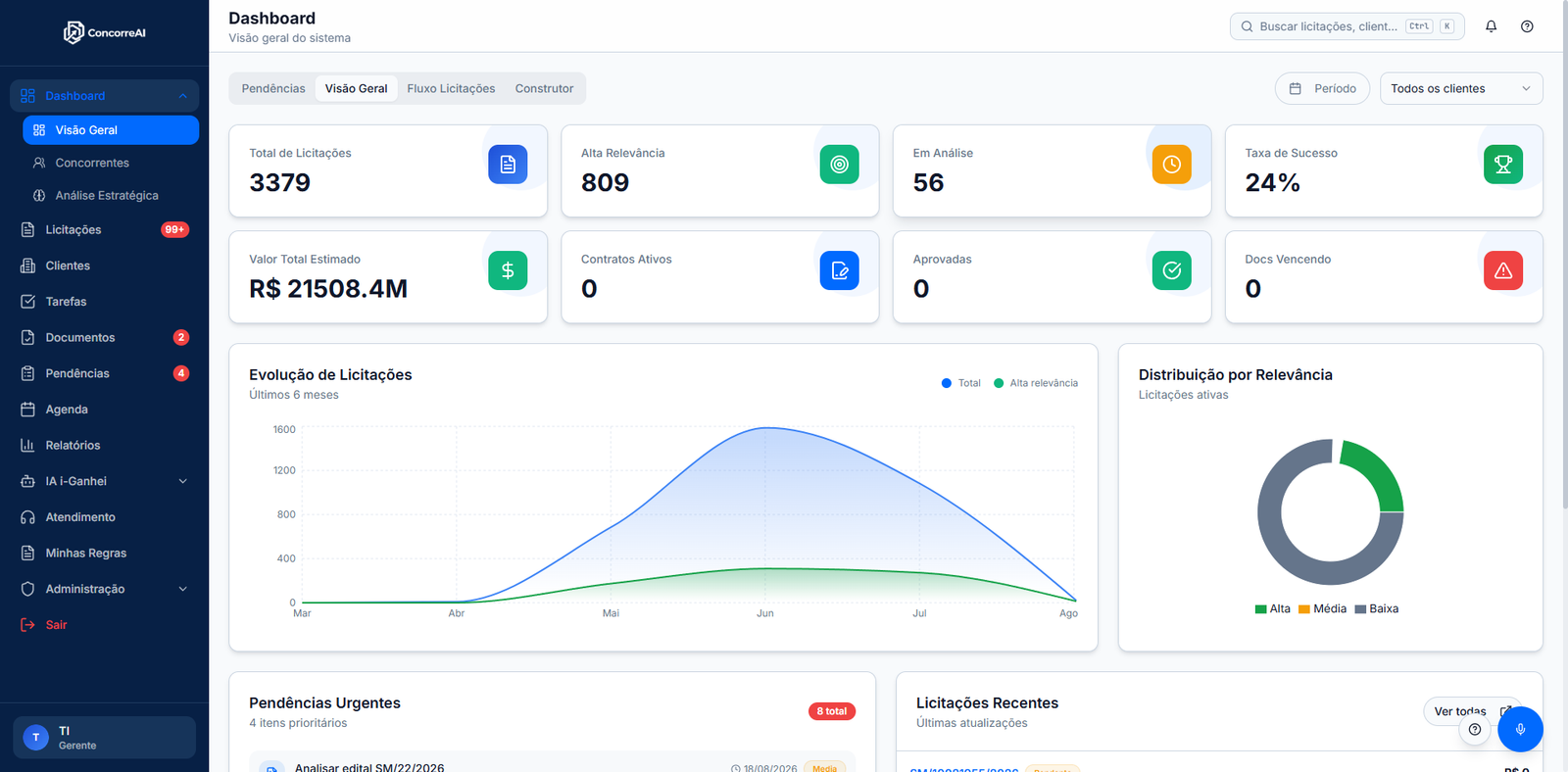The image size is (1568, 772).
Task: Click the Taxa de Sucesso trophy icon
Action: pyautogui.click(x=1503, y=165)
